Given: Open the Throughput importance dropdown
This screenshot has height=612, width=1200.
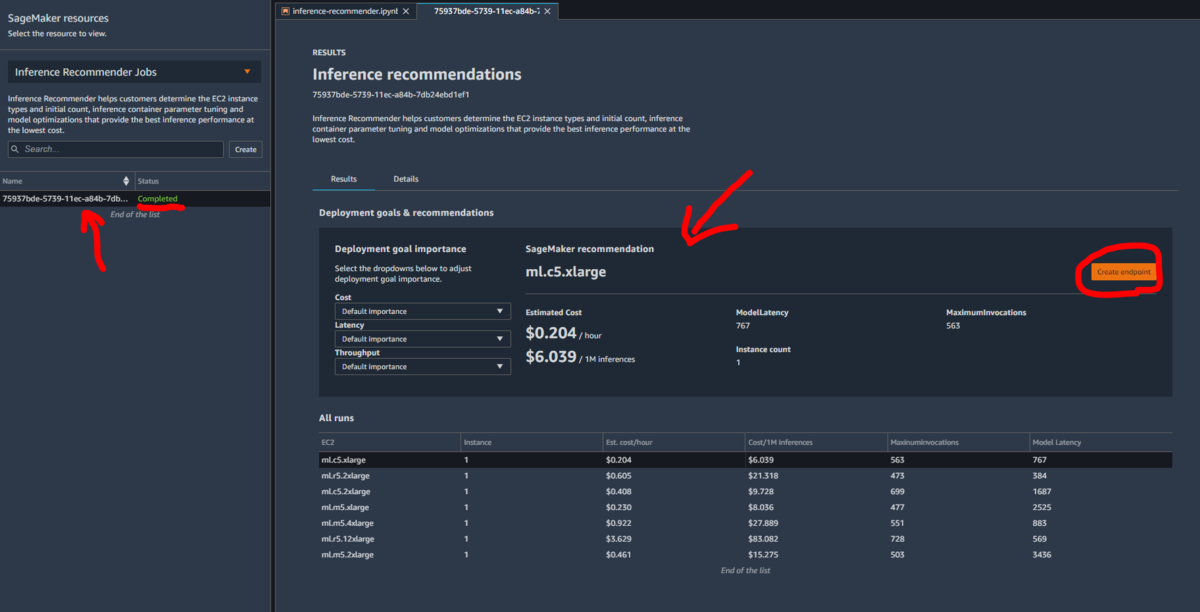Looking at the screenshot, I should tap(423, 367).
